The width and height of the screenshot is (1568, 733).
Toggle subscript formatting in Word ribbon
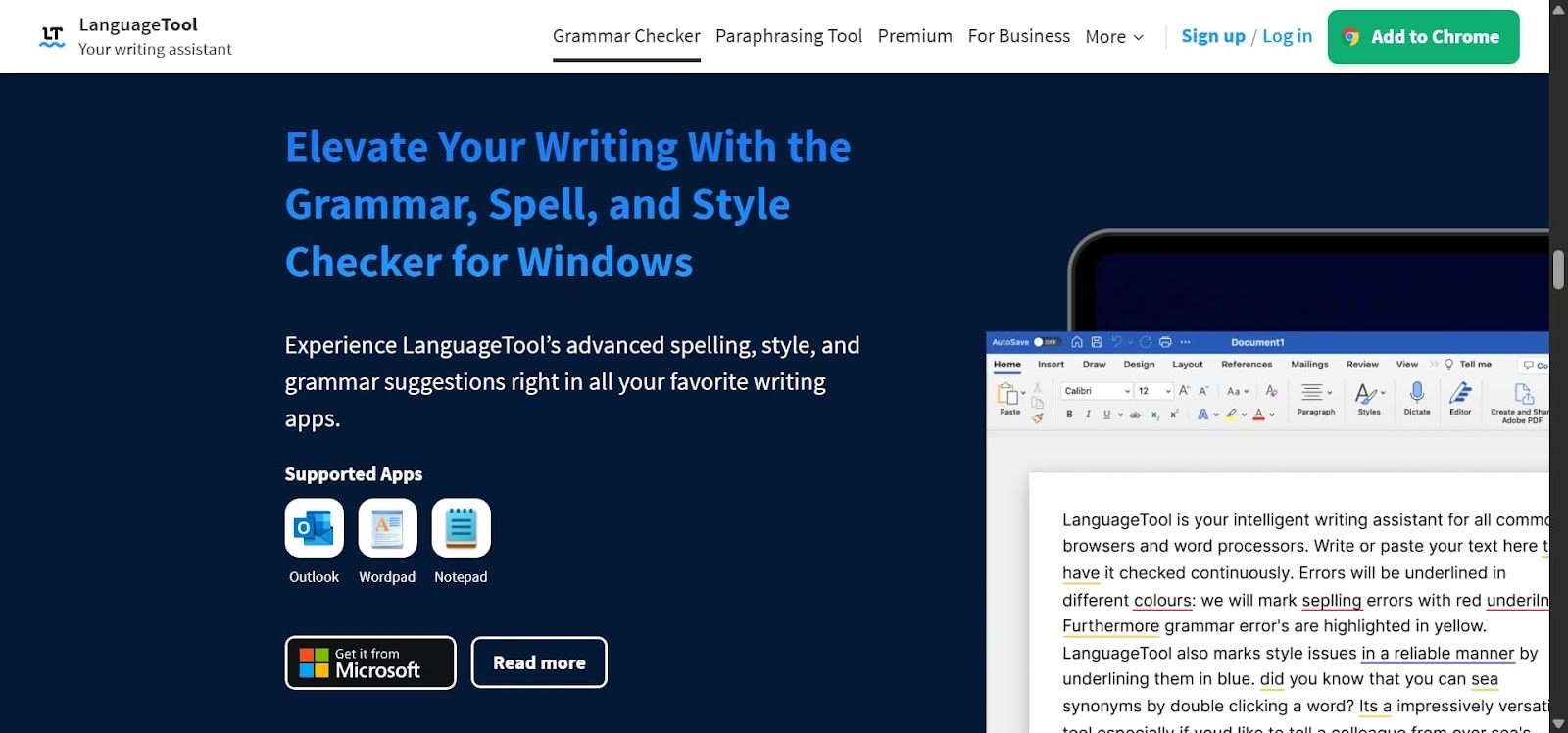point(1155,415)
